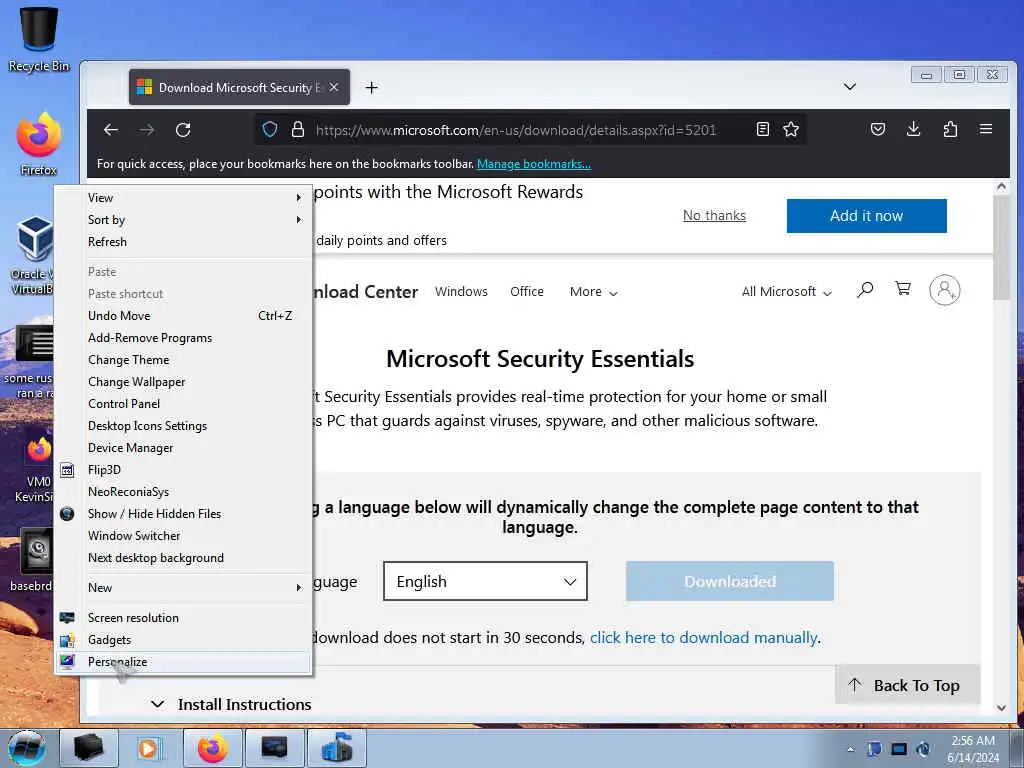Show site security padlock info

point(298,129)
